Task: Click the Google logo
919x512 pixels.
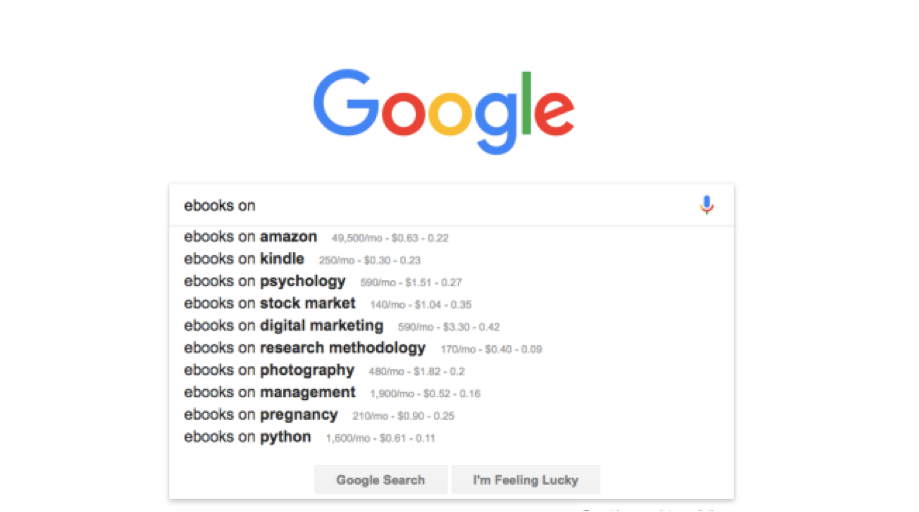Action: pyautogui.click(x=444, y=111)
